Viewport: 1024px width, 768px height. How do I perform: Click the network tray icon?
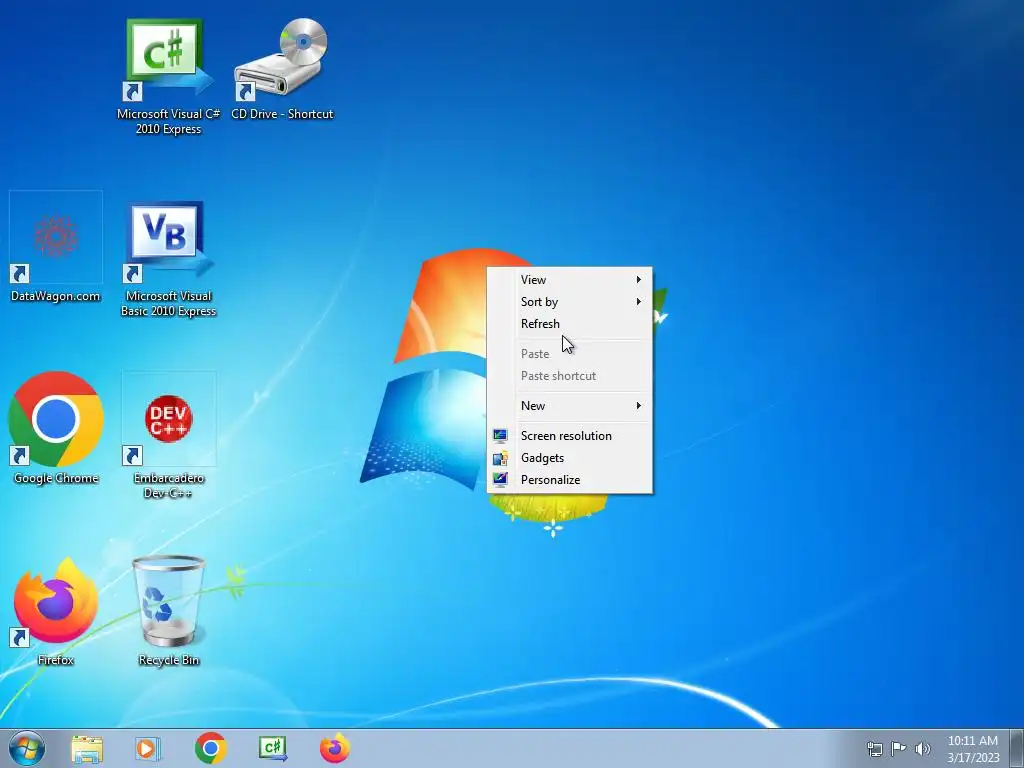tap(874, 748)
